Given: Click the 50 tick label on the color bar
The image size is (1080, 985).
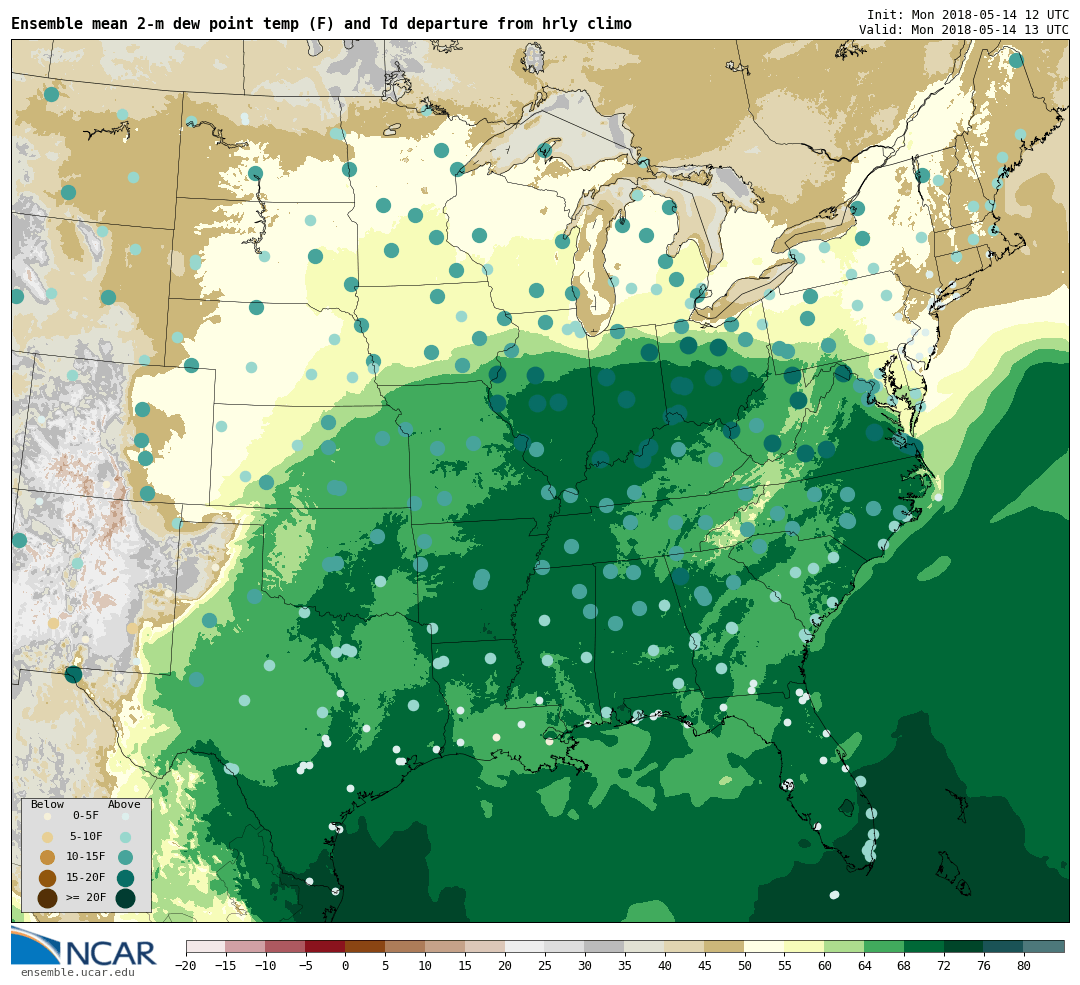Looking at the screenshot, I should click(745, 966).
